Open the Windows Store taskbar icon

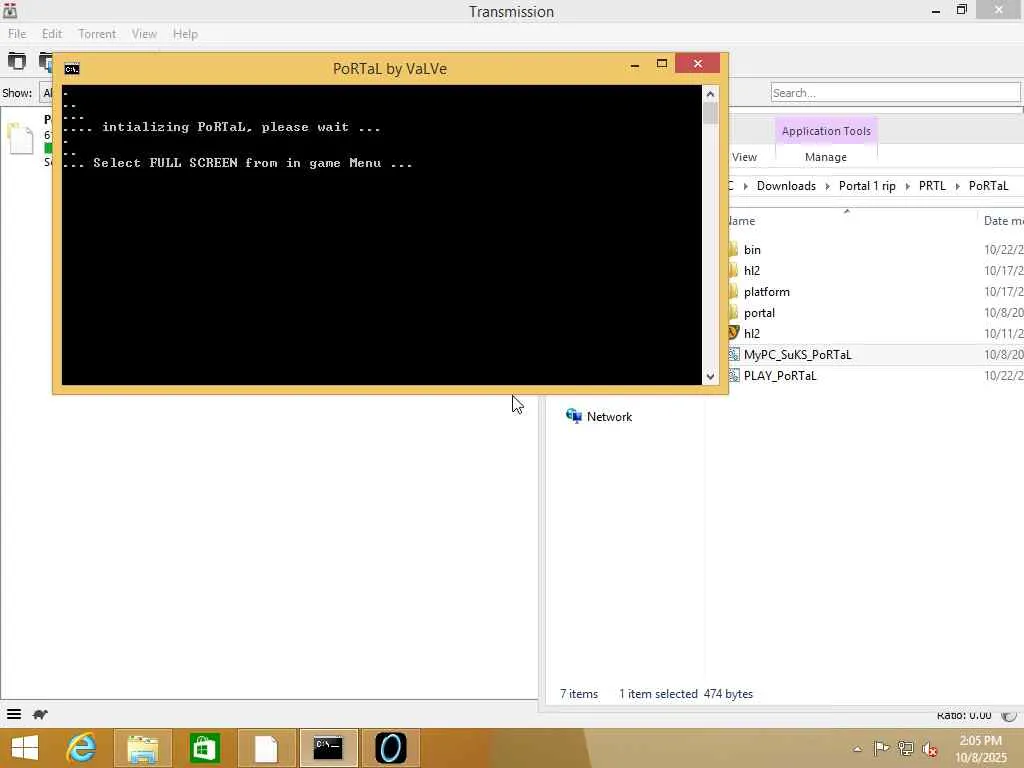pos(204,748)
